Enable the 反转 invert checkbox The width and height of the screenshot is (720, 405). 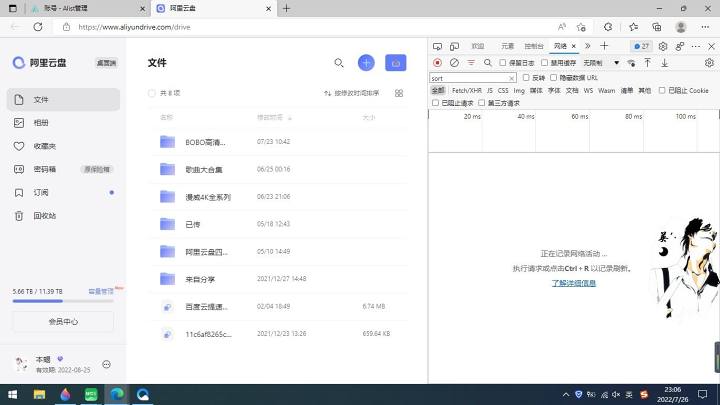(x=526, y=78)
